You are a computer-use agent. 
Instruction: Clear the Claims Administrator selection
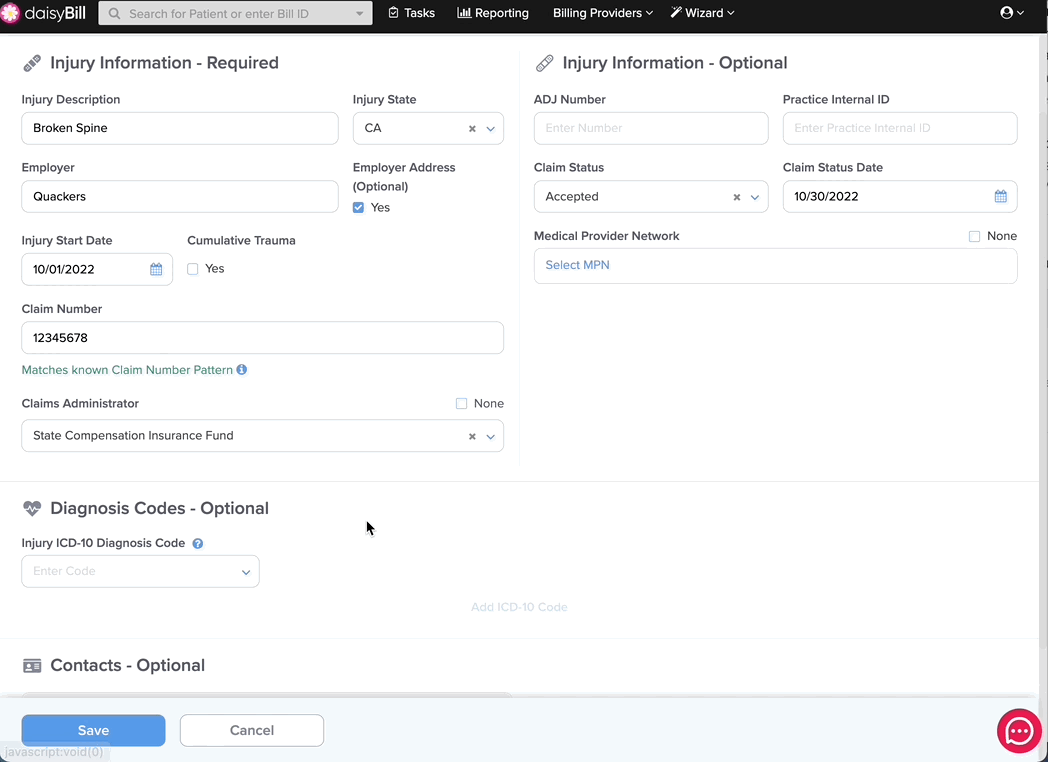pyautogui.click(x=472, y=436)
